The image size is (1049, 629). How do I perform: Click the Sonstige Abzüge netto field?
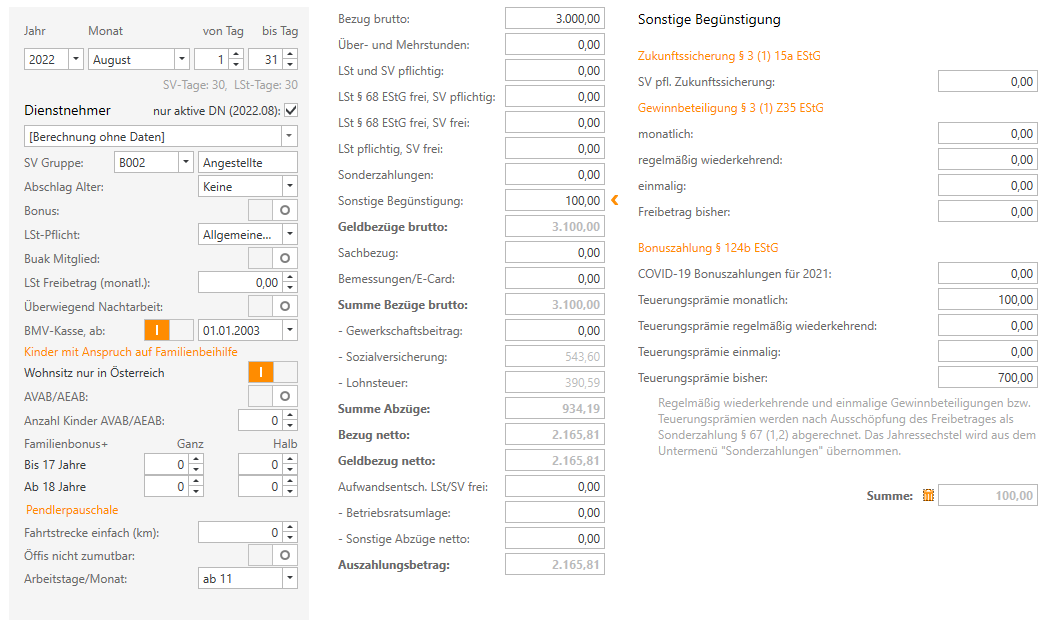tap(555, 539)
